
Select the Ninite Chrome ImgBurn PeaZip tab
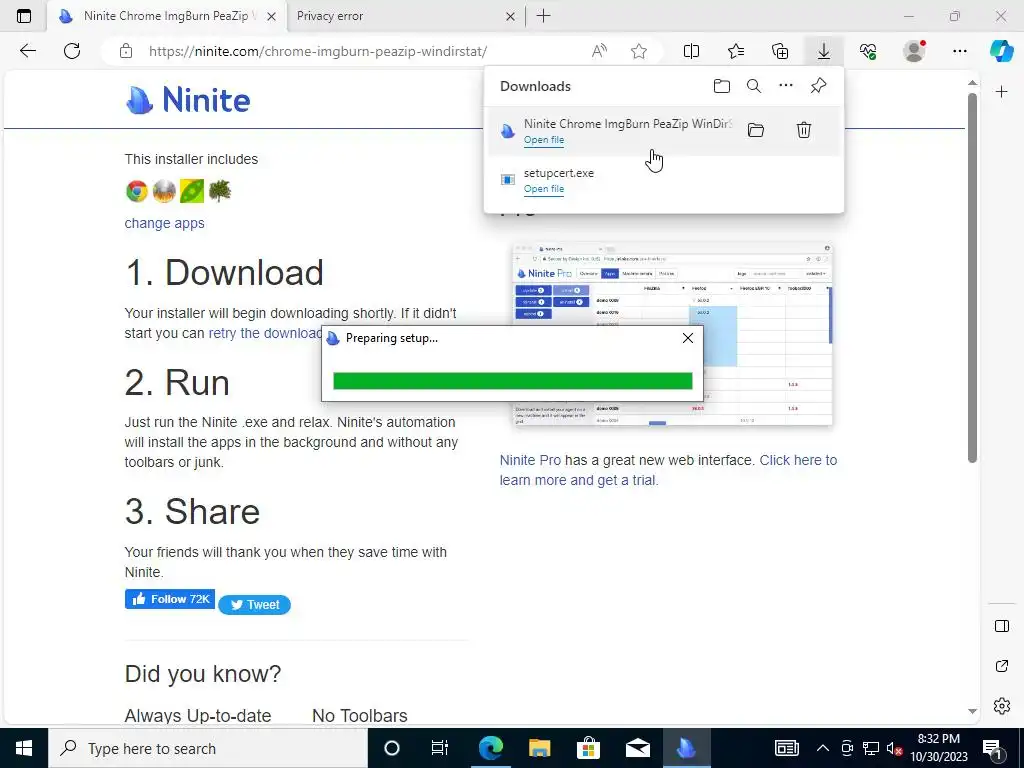pyautogui.click(x=165, y=16)
